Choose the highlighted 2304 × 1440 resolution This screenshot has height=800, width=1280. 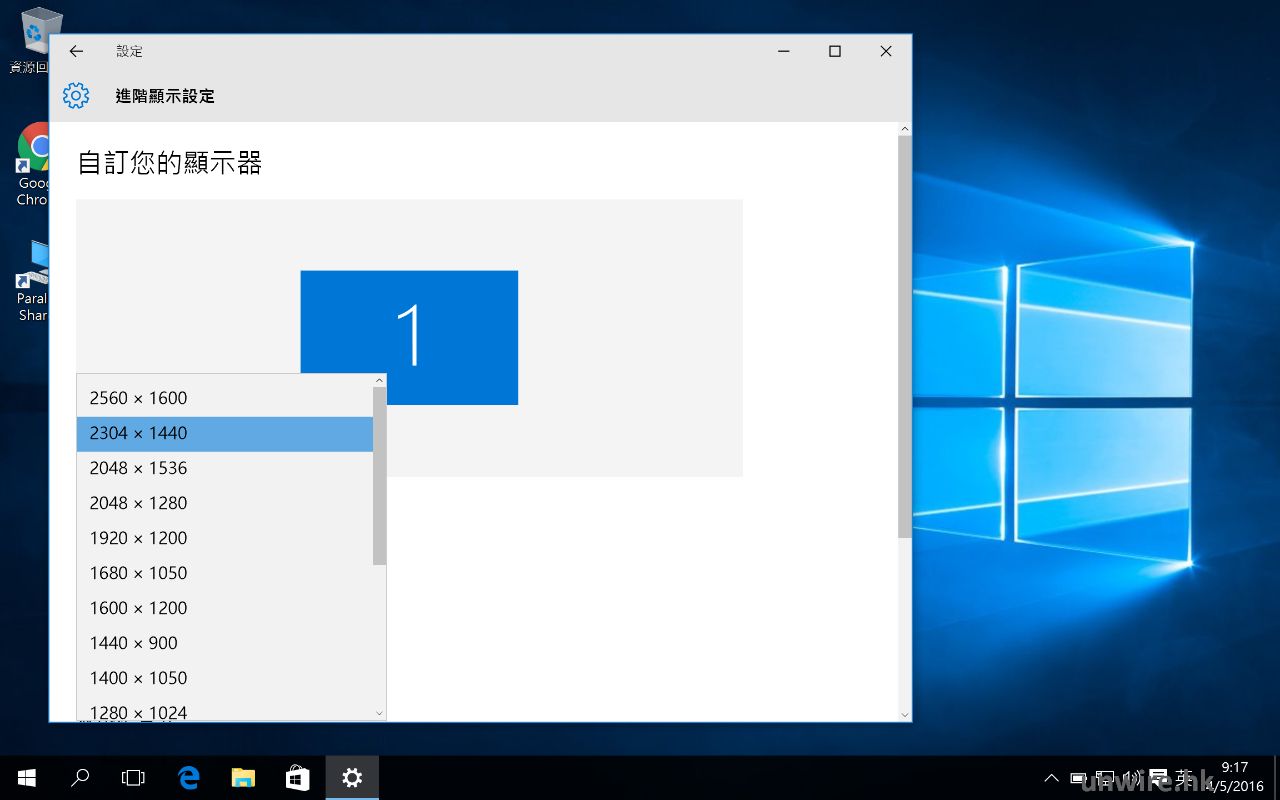[x=138, y=433]
